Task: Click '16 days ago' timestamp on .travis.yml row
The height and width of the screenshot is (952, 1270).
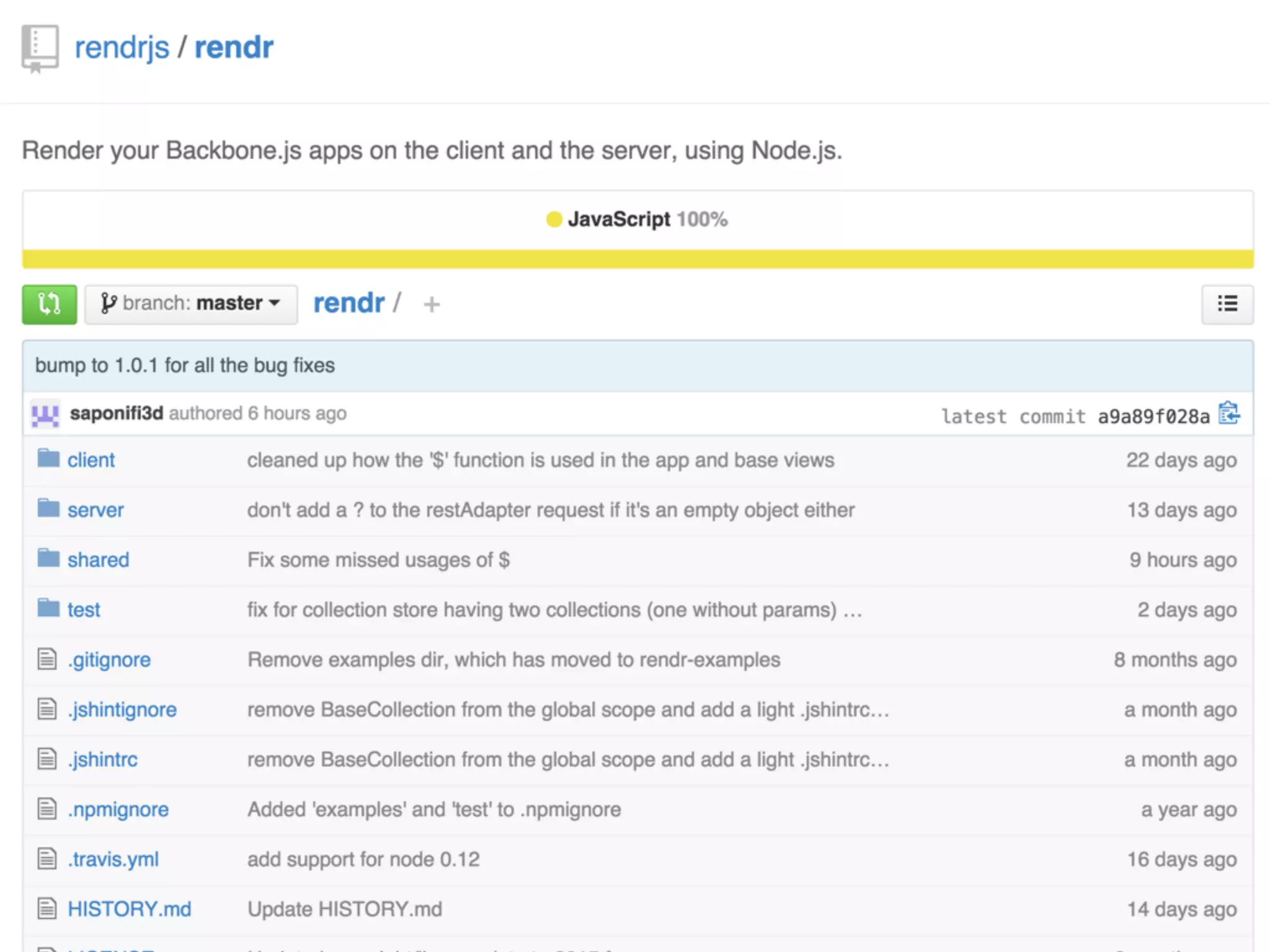Action: point(1181,860)
